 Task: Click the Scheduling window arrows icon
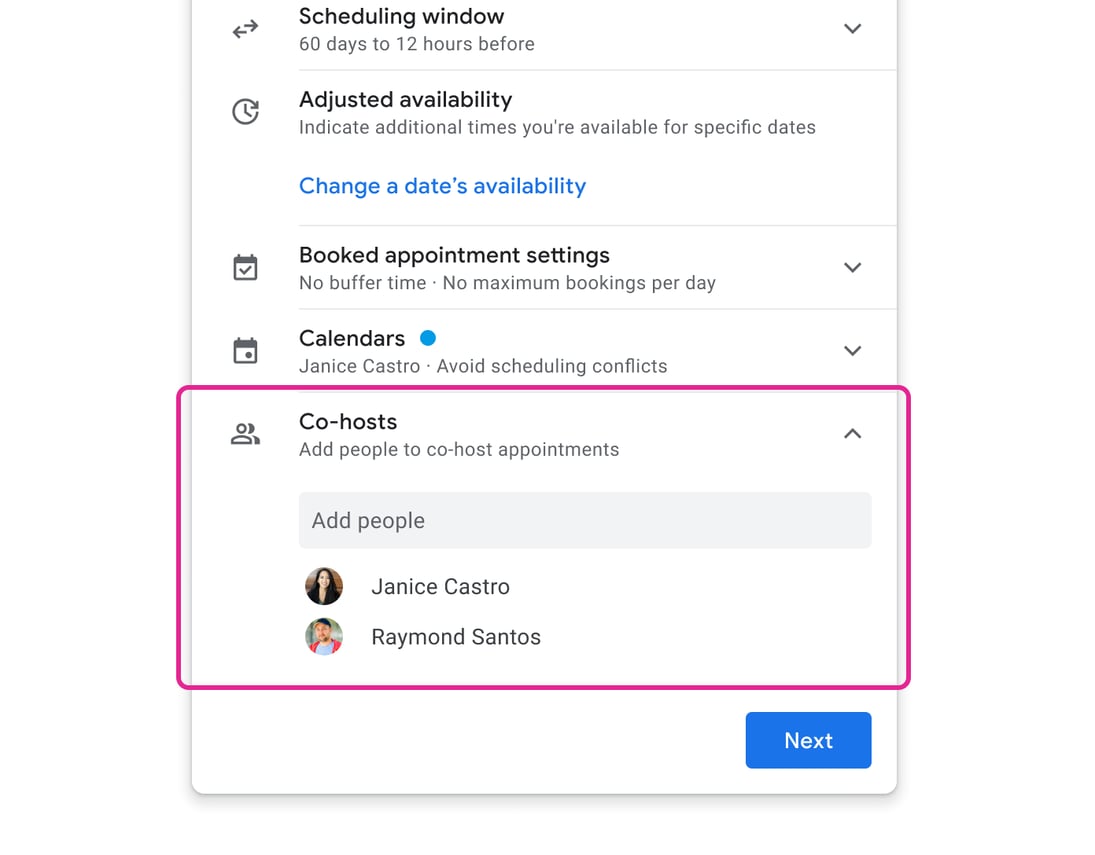coord(245,29)
